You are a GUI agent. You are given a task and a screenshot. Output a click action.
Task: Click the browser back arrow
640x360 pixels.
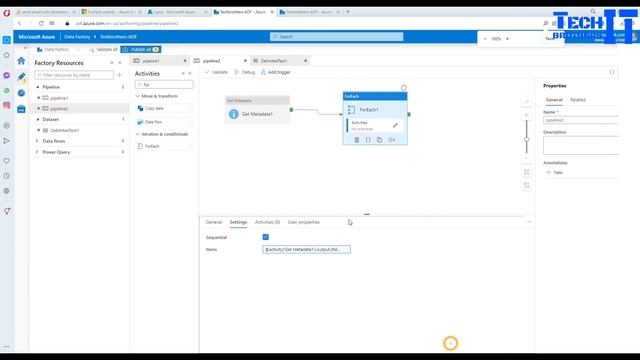tap(20, 23)
